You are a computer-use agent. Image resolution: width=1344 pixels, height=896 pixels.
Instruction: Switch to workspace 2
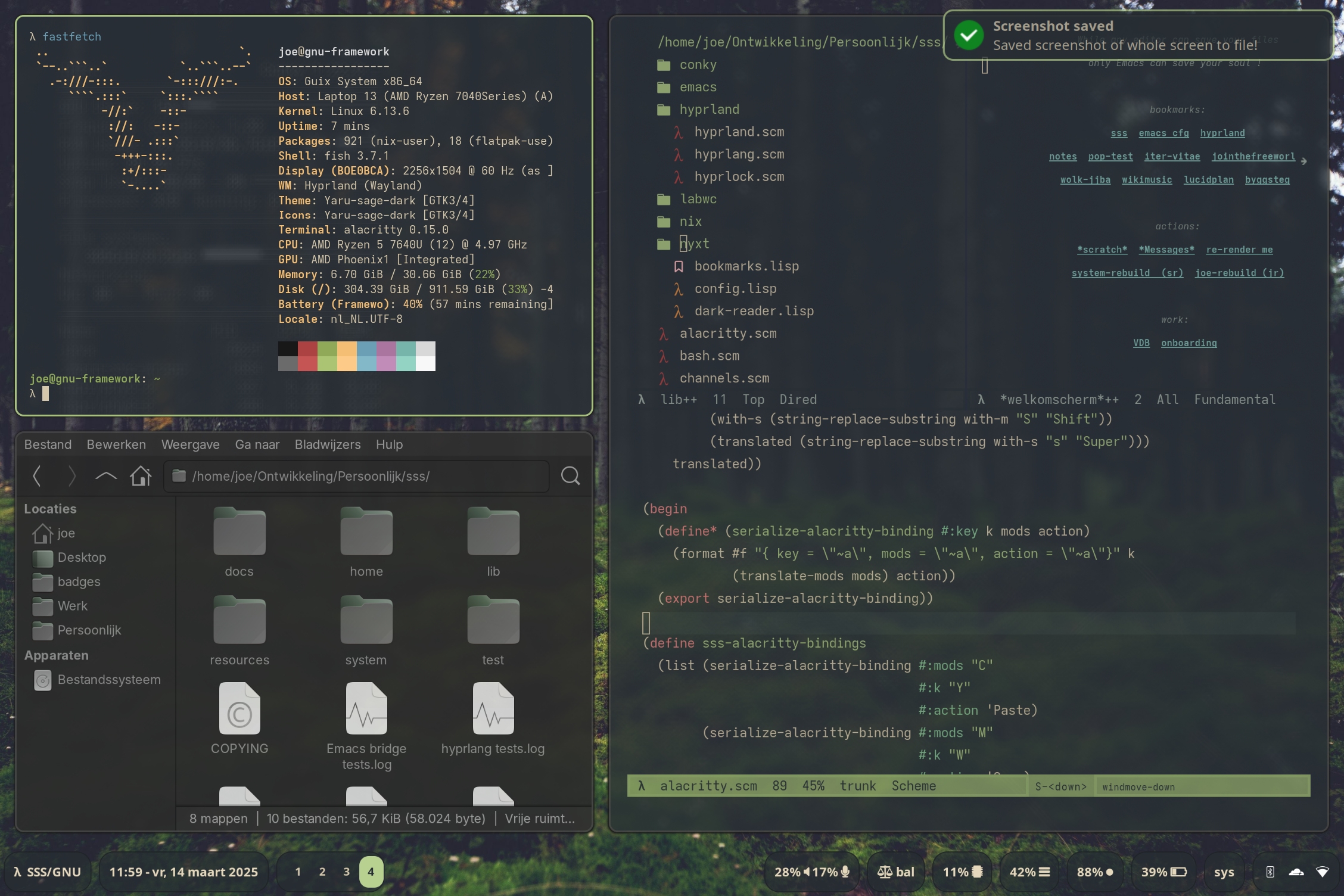coord(322,872)
